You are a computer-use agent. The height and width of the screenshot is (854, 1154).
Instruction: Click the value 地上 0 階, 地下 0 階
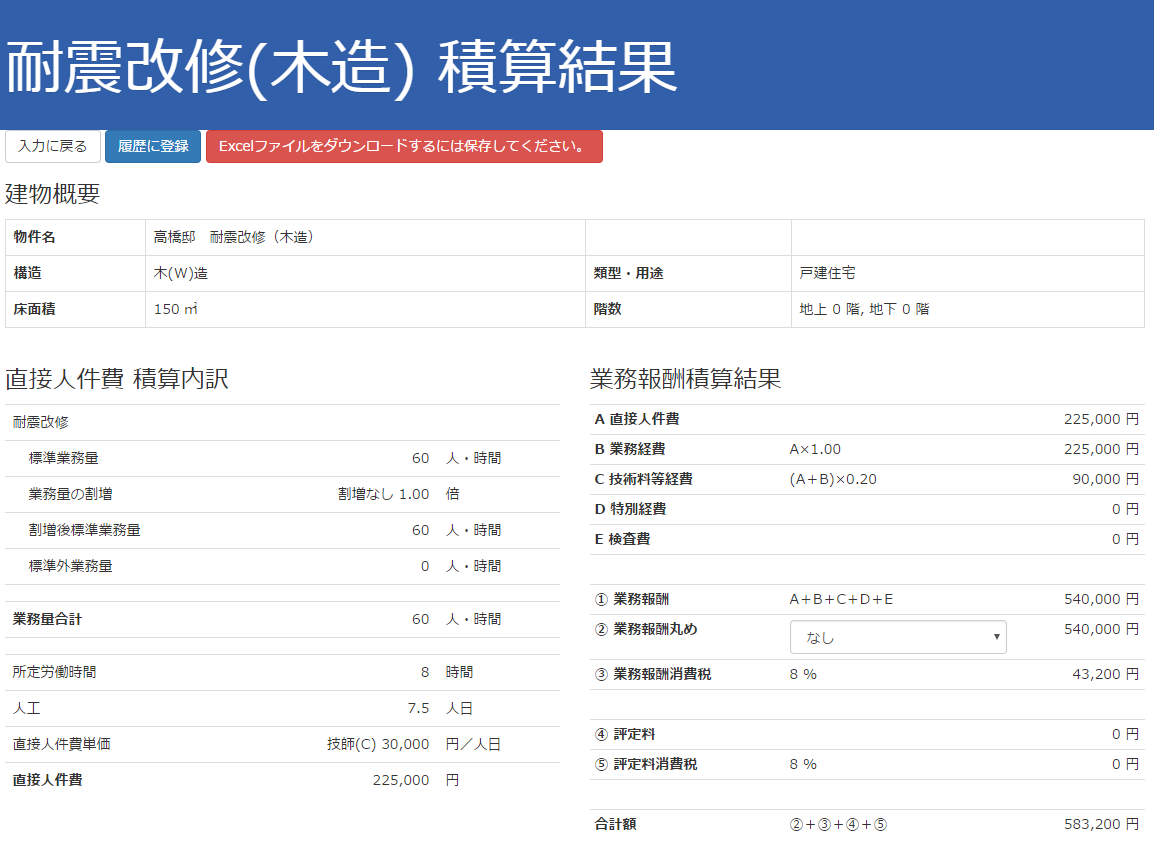coord(864,309)
